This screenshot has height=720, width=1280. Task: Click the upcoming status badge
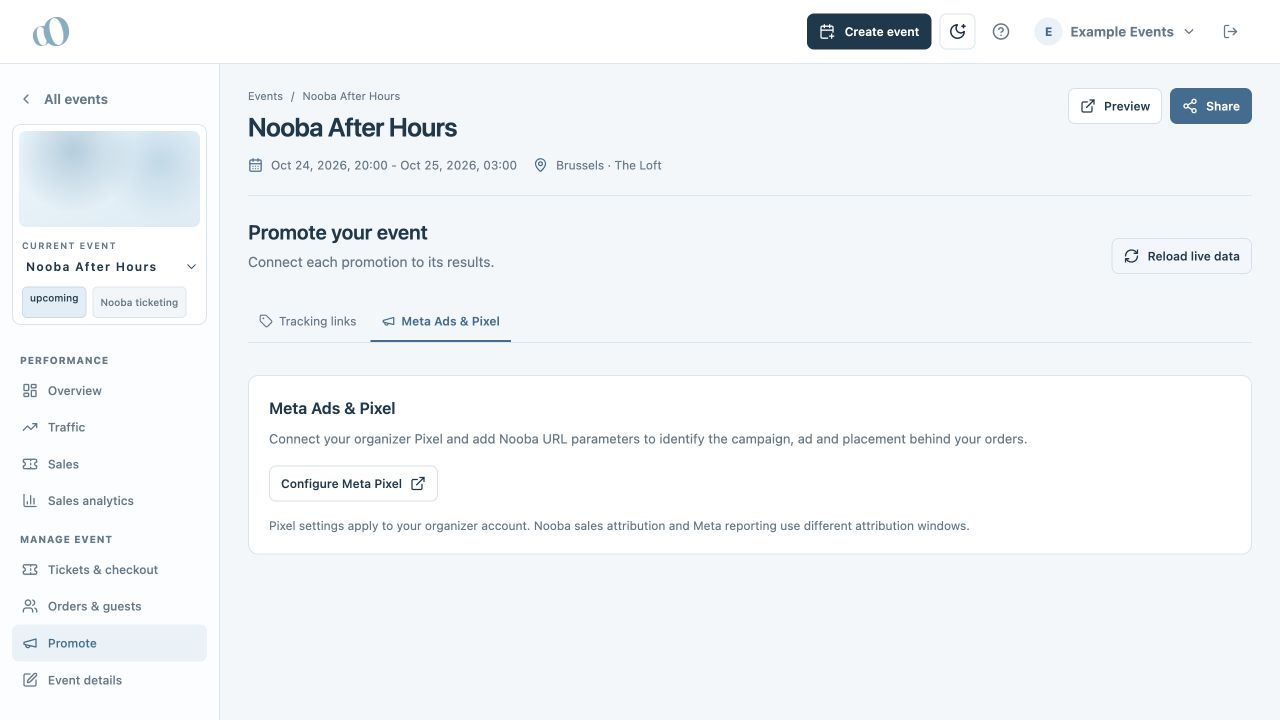click(x=54, y=302)
